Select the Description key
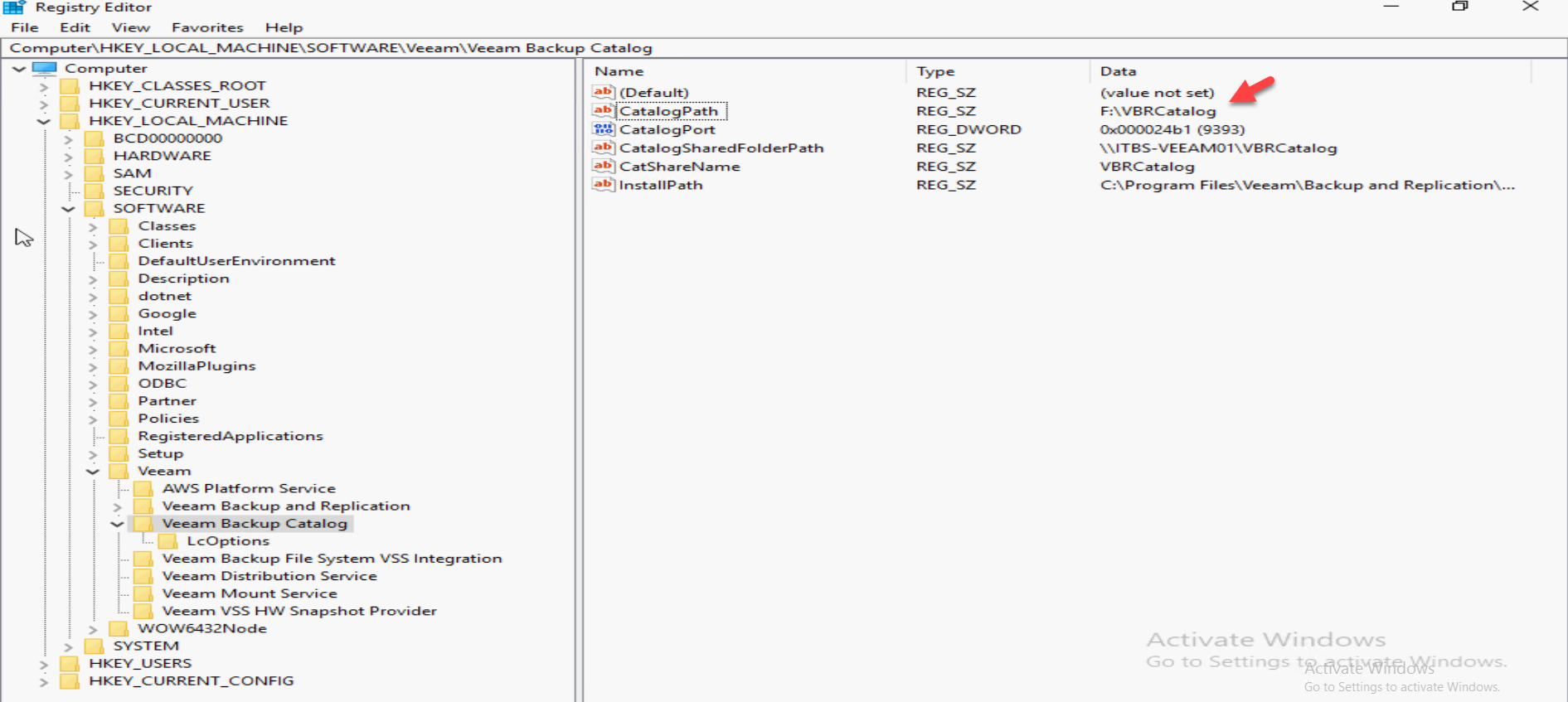Image resolution: width=1568 pixels, height=702 pixels. click(x=183, y=278)
